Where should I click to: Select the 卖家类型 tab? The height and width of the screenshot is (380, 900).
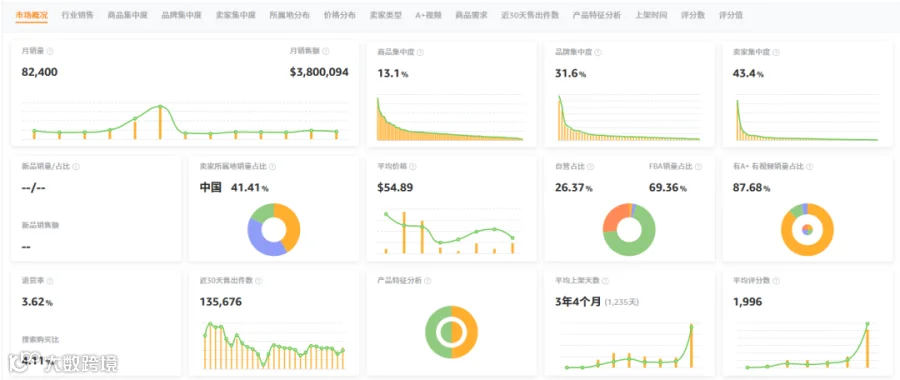(x=386, y=15)
